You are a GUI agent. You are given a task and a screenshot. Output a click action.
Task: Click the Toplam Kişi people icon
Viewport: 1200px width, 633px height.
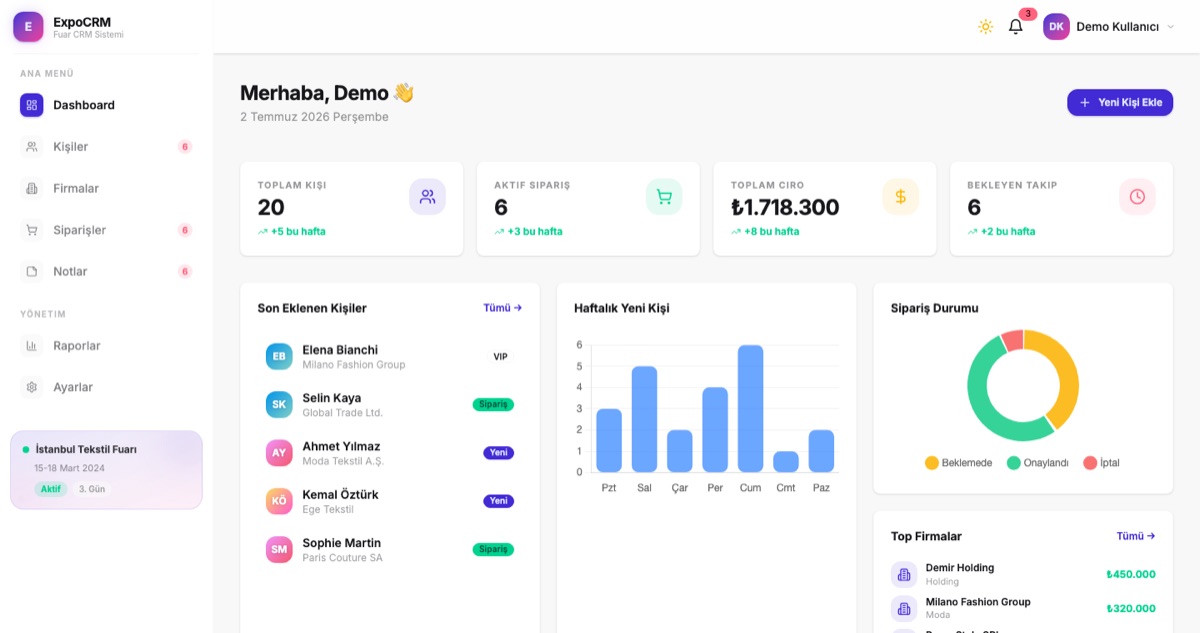point(428,197)
